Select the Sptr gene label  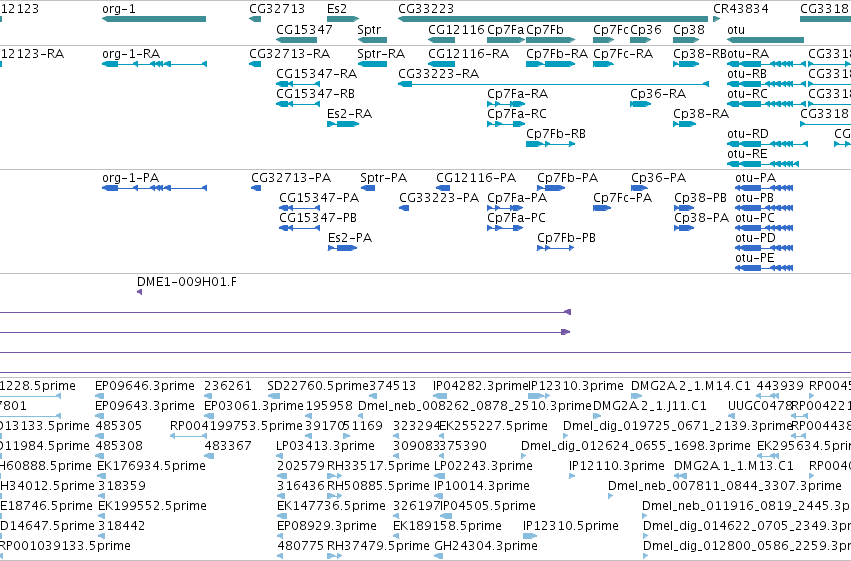[369, 29]
